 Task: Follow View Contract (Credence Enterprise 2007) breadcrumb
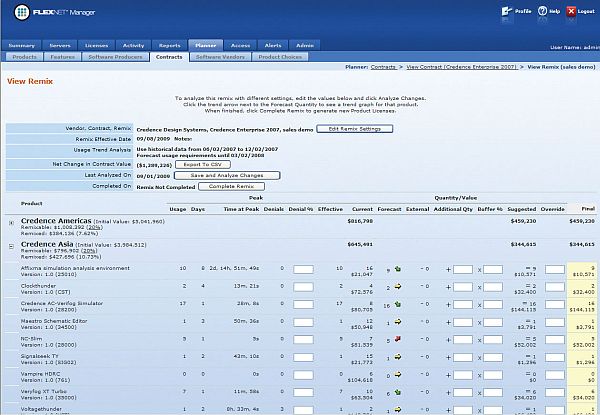coord(462,67)
